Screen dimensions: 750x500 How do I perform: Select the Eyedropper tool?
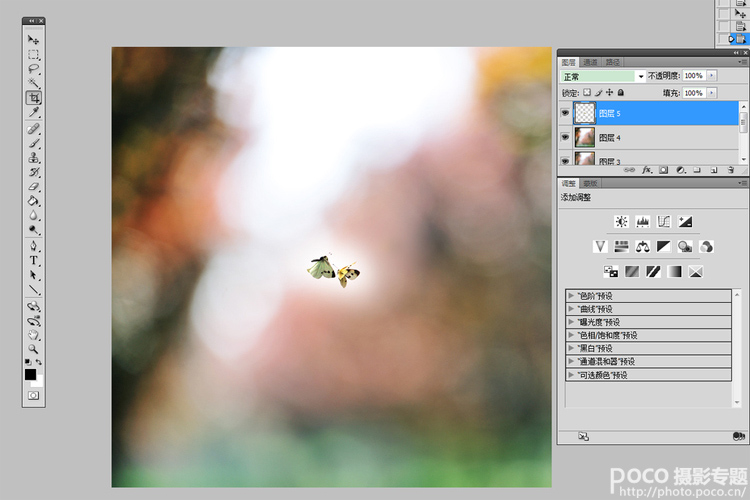pos(33,112)
